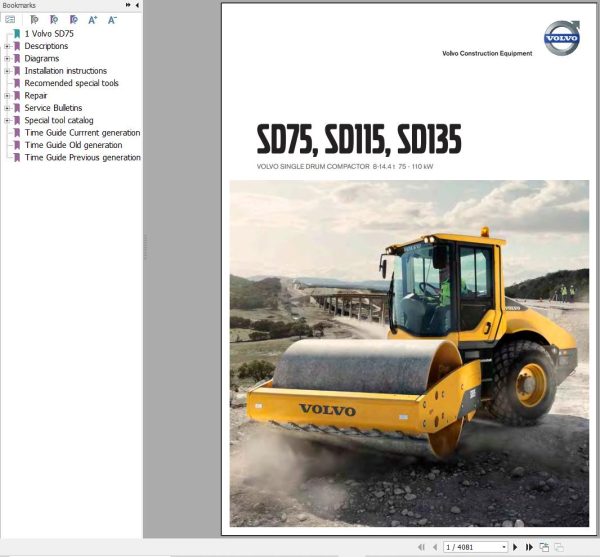The height and width of the screenshot is (557, 600).
Task: Expand the Repair bookmark node
Action: pos(7,96)
